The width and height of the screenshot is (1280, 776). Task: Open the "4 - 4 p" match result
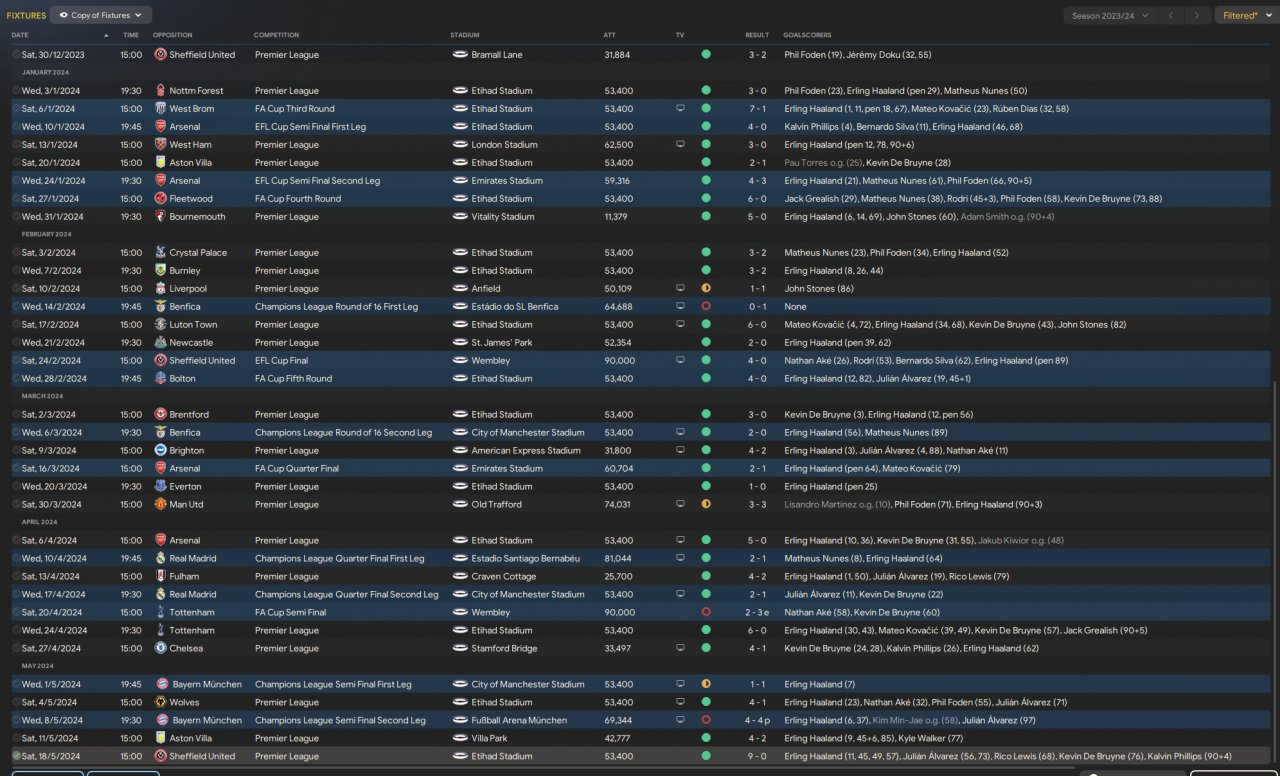(759, 721)
